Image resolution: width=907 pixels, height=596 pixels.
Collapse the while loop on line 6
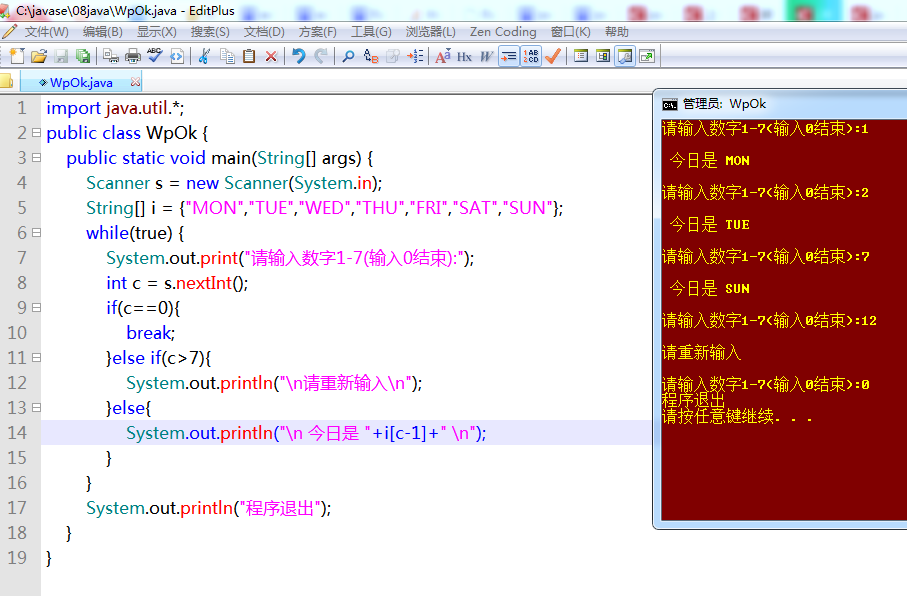click(x=36, y=233)
